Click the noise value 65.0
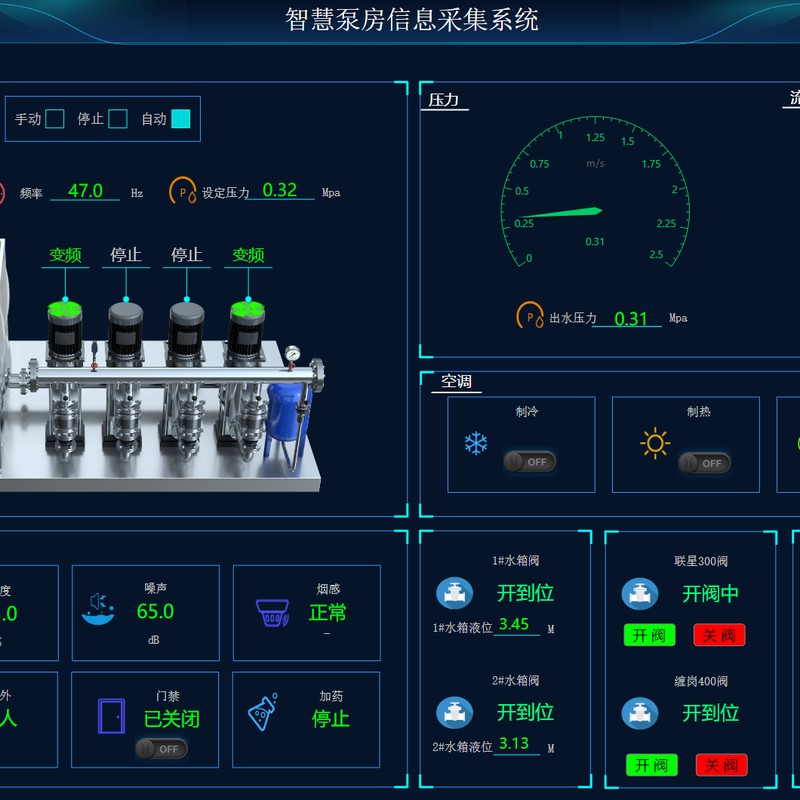Viewport: 800px width, 800px height. pyautogui.click(x=155, y=611)
